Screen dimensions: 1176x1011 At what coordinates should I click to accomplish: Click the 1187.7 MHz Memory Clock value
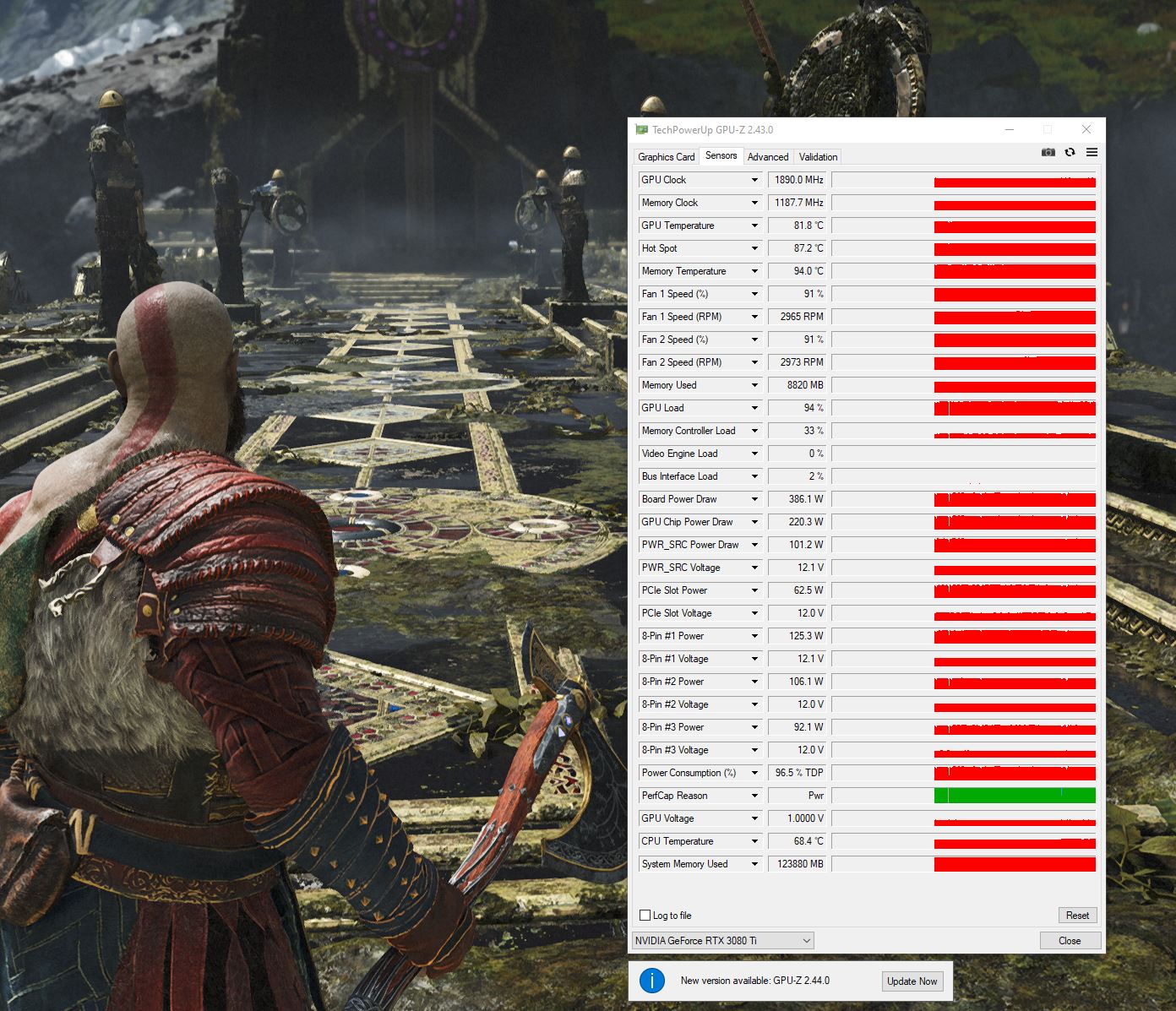tap(797, 203)
